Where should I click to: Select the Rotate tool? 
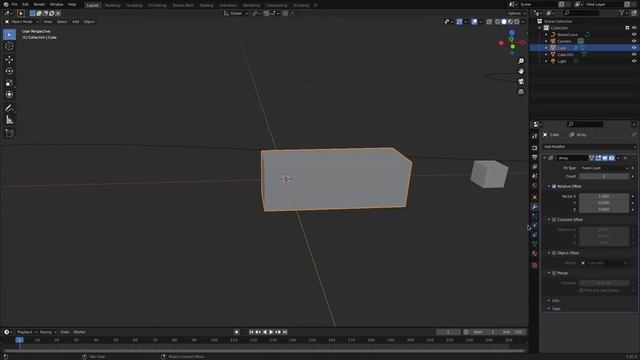[x=9, y=71]
